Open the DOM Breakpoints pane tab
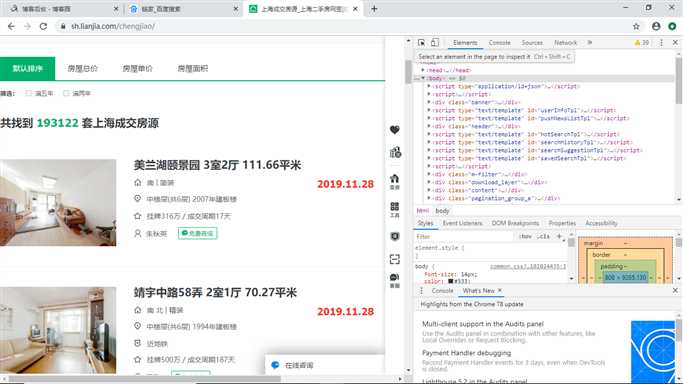This screenshot has width=683, height=384. pos(515,223)
